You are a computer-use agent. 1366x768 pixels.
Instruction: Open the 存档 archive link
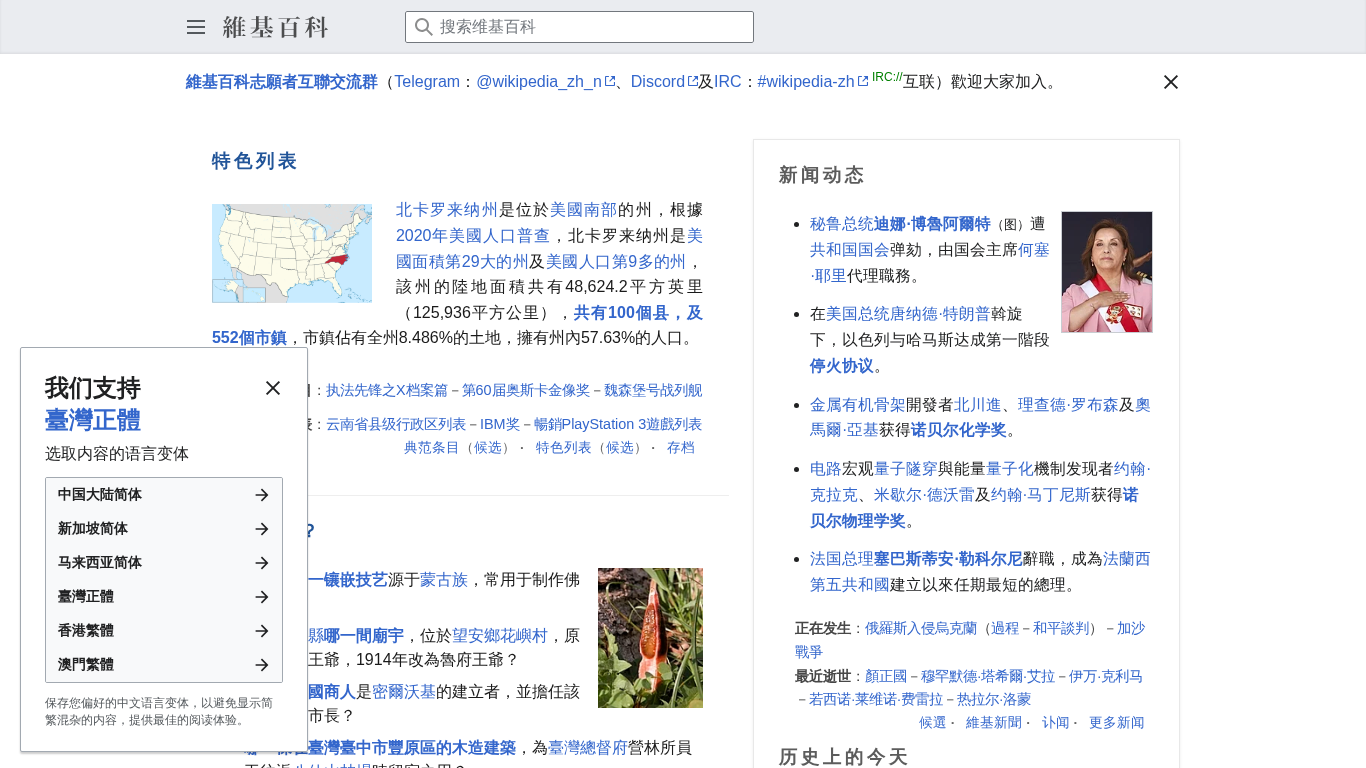681,448
